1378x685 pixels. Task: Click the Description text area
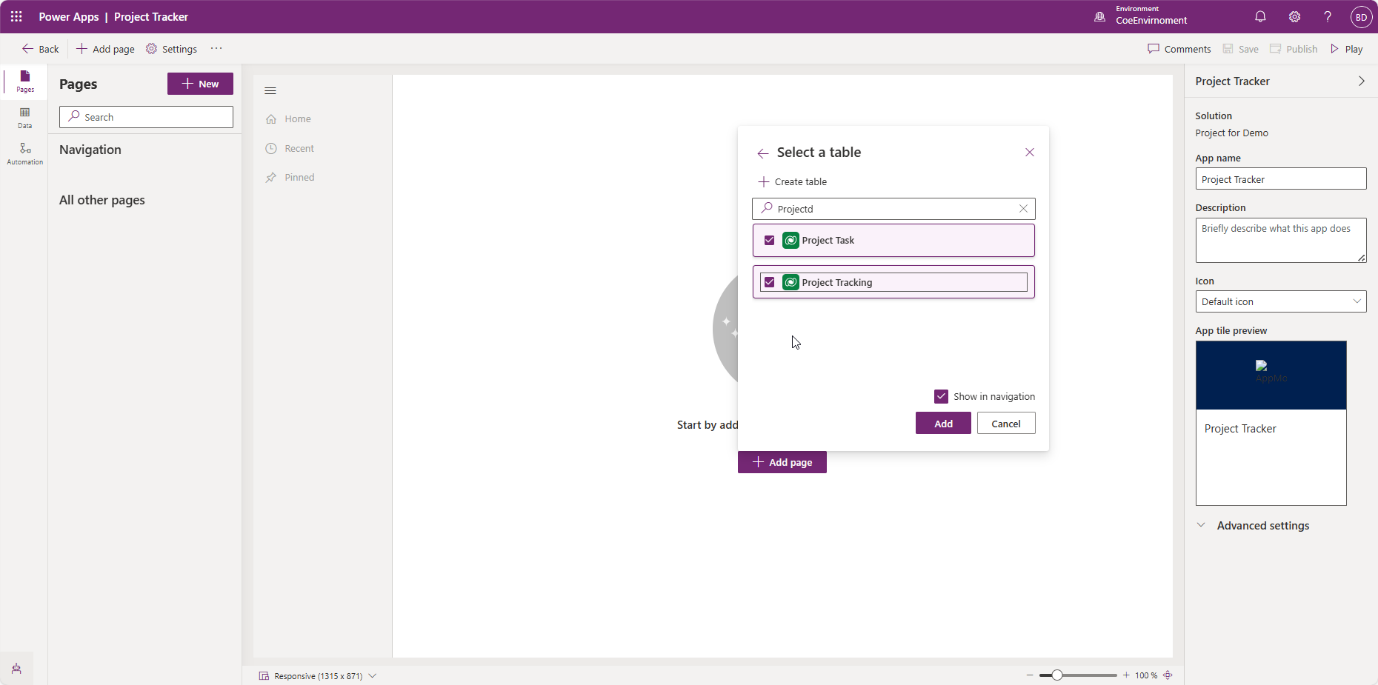tap(1281, 241)
